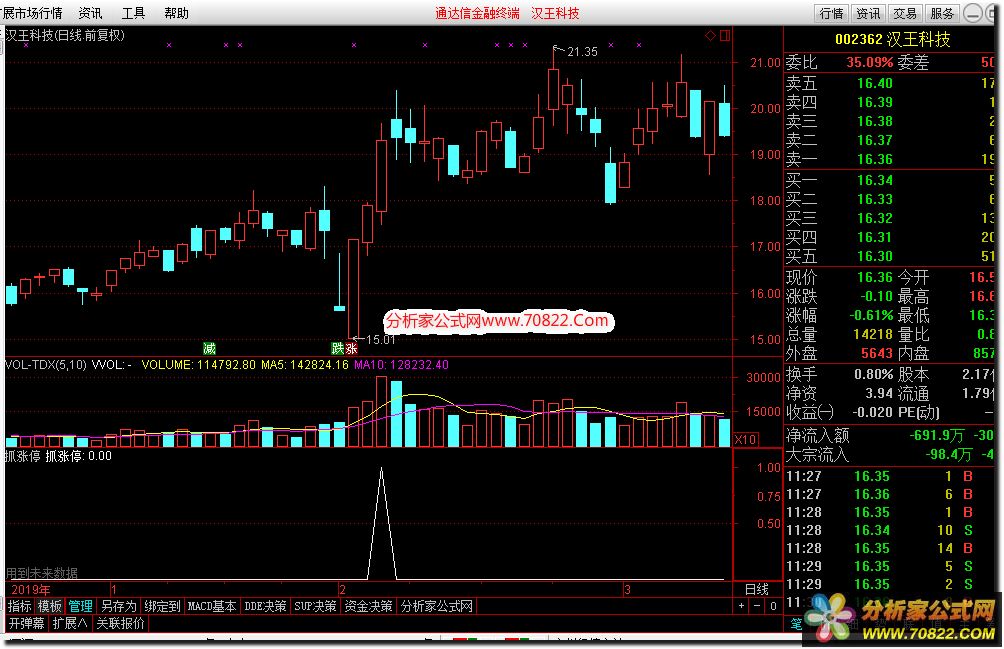This screenshot has height=649, width=1004.
Task: Click the 交易 button at top right
Action: (905, 13)
